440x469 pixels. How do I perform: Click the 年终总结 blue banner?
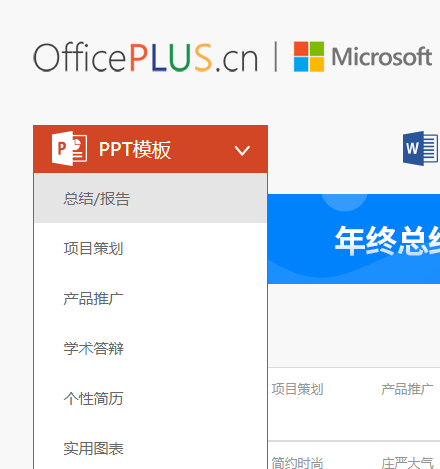[354, 239]
